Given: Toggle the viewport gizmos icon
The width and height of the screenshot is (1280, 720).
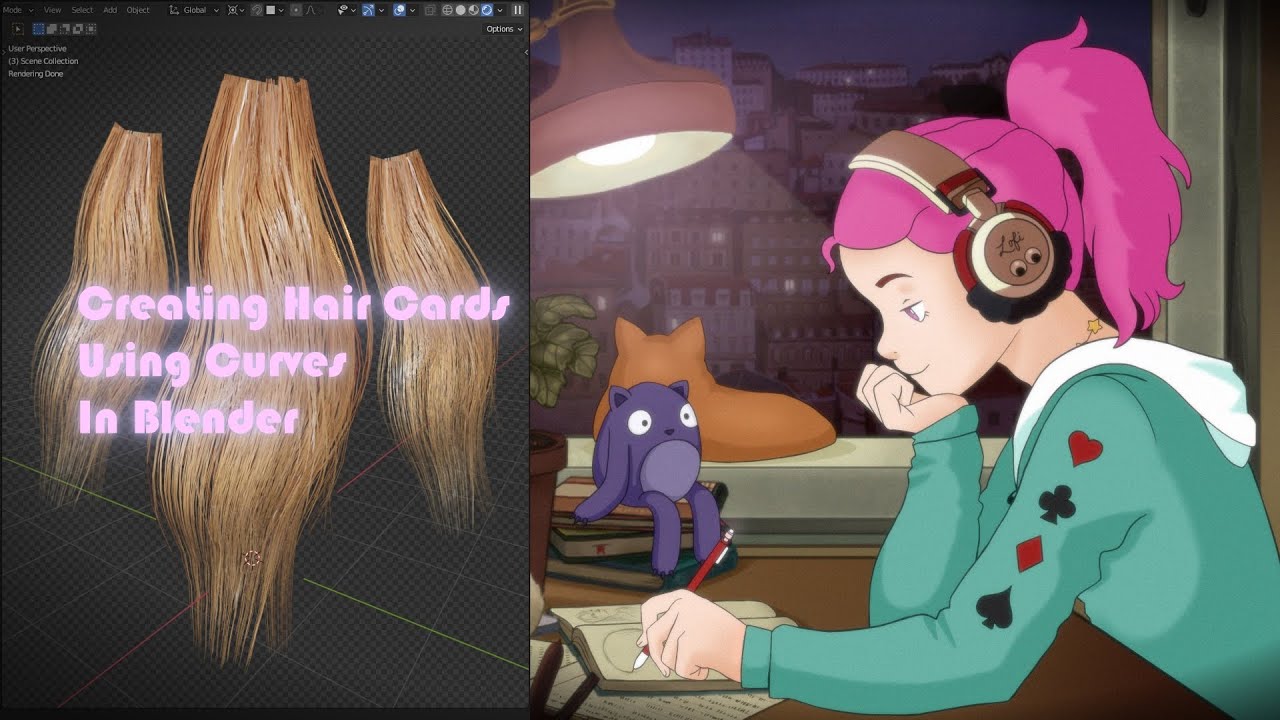Looking at the screenshot, I should [x=368, y=10].
